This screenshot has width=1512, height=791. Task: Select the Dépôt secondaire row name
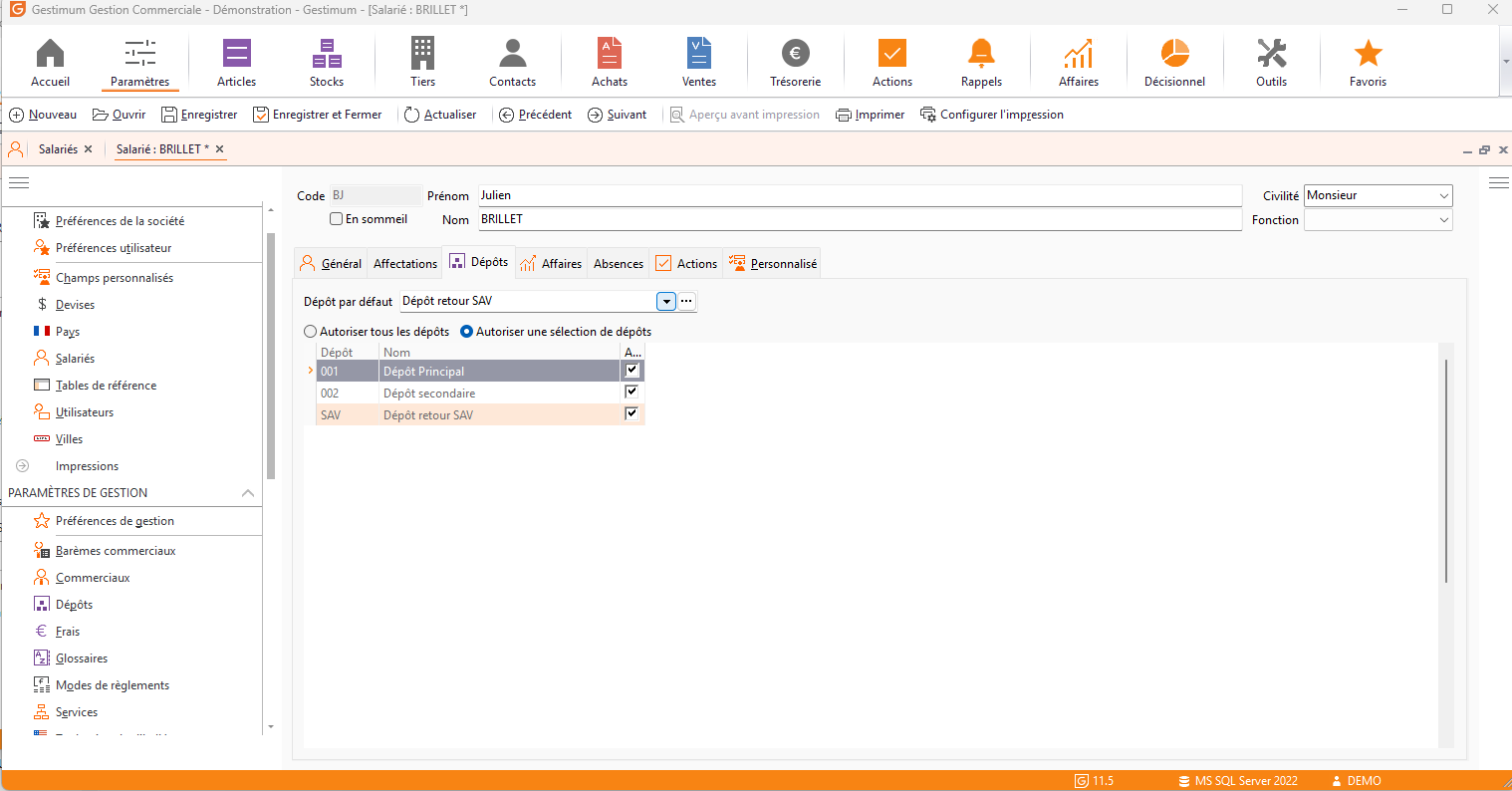[429, 394]
